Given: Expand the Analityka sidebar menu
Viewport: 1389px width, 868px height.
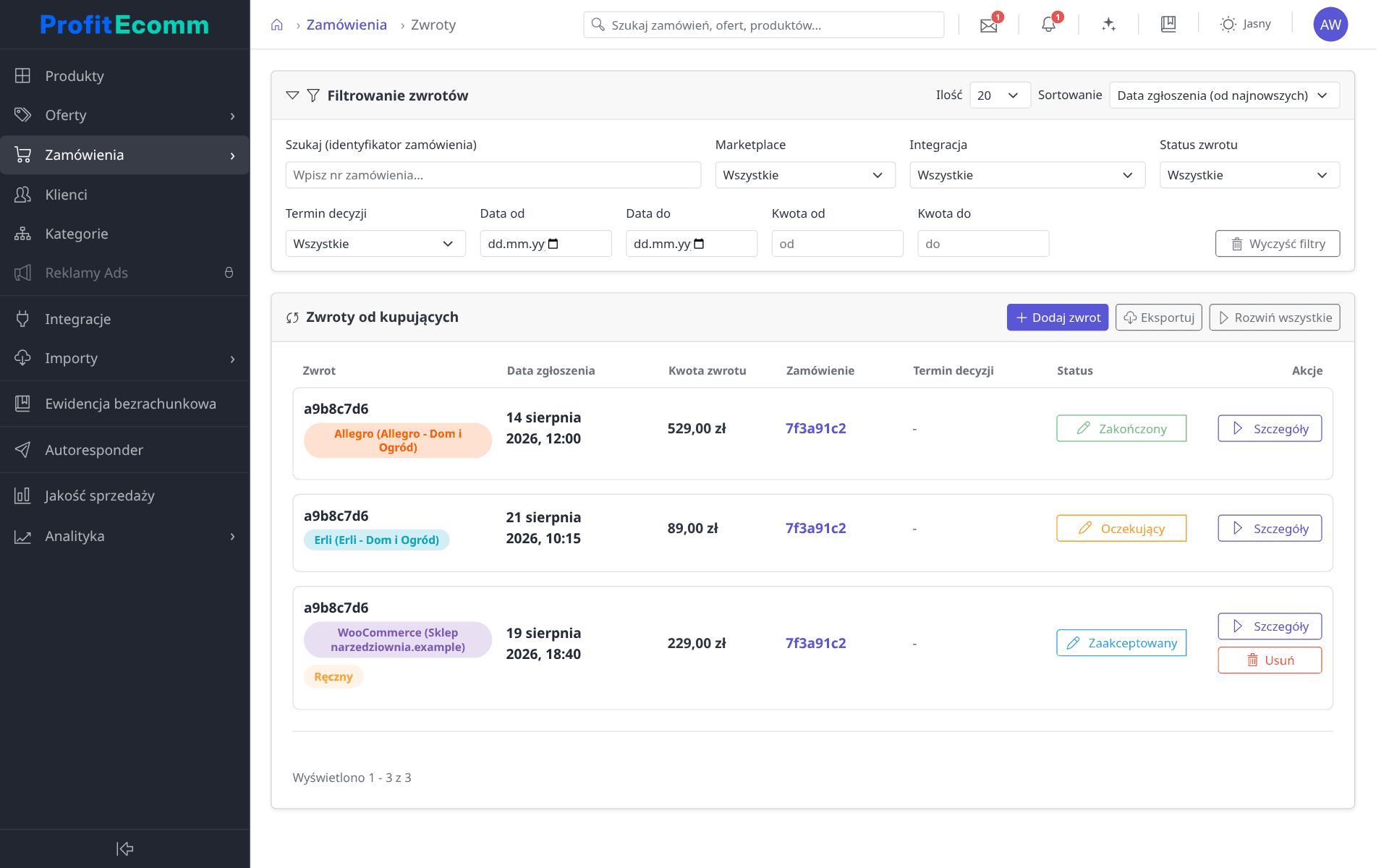Looking at the screenshot, I should [x=124, y=536].
